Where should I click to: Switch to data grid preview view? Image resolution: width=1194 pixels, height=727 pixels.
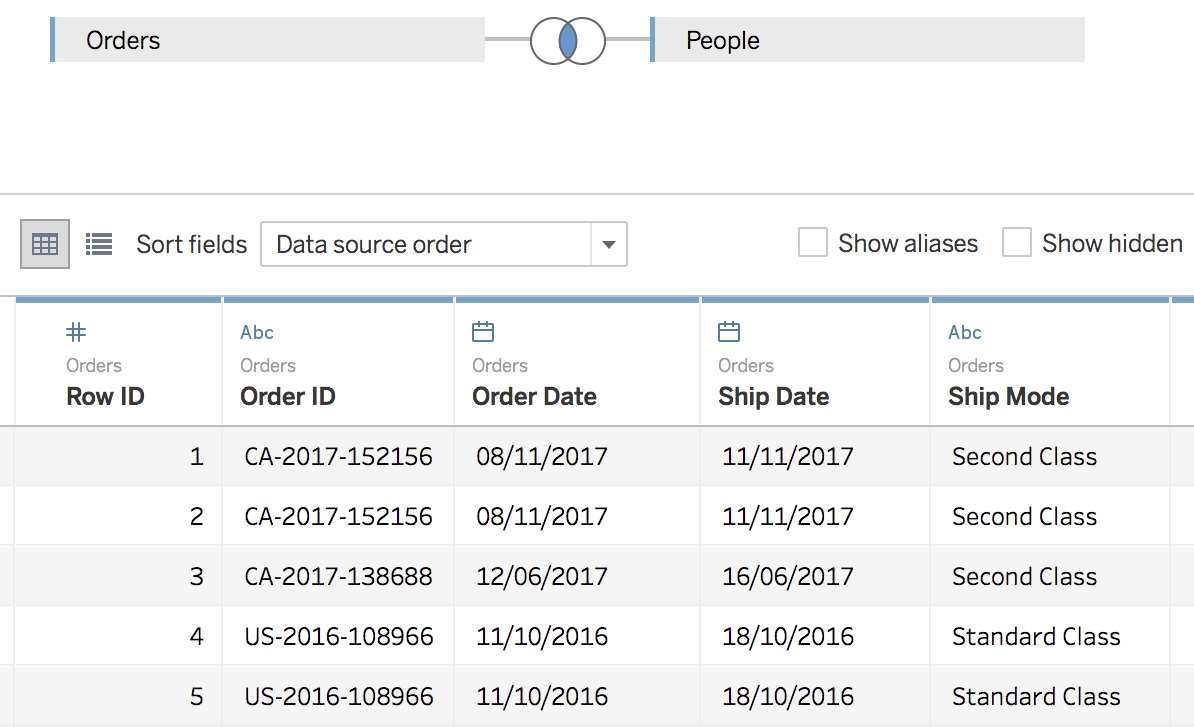(45, 244)
